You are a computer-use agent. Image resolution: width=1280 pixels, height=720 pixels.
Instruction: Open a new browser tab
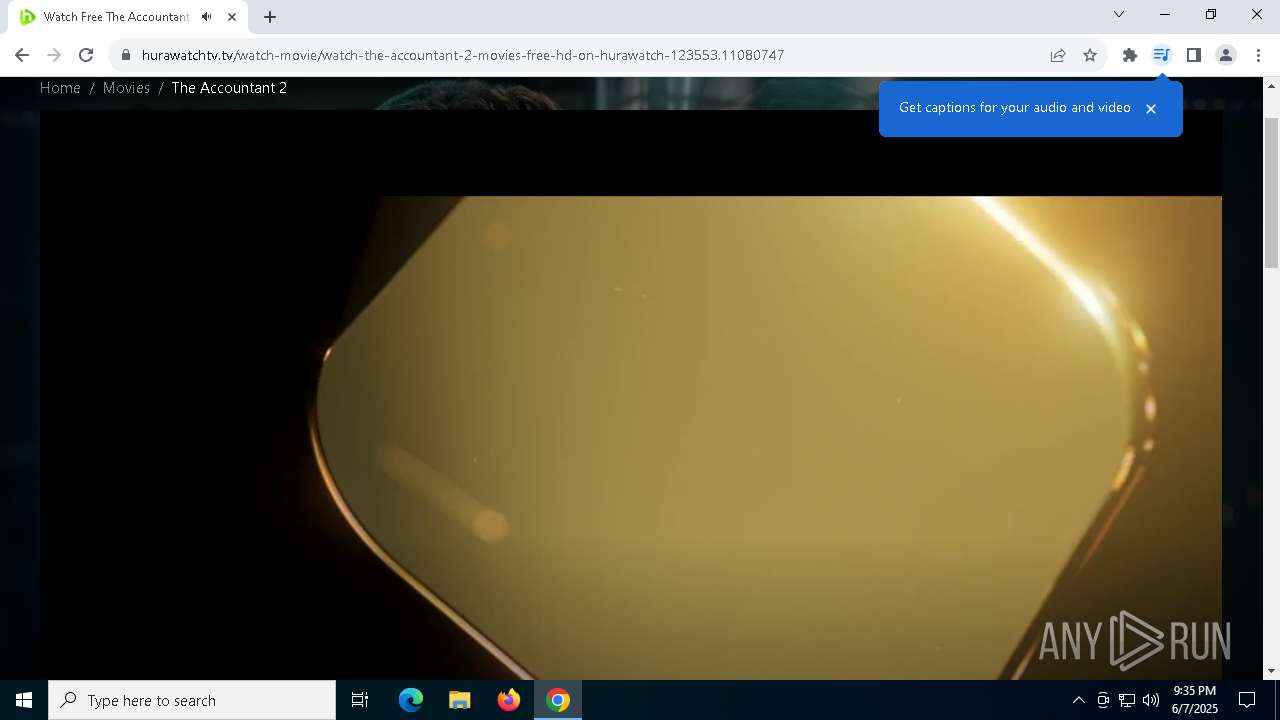[x=270, y=17]
